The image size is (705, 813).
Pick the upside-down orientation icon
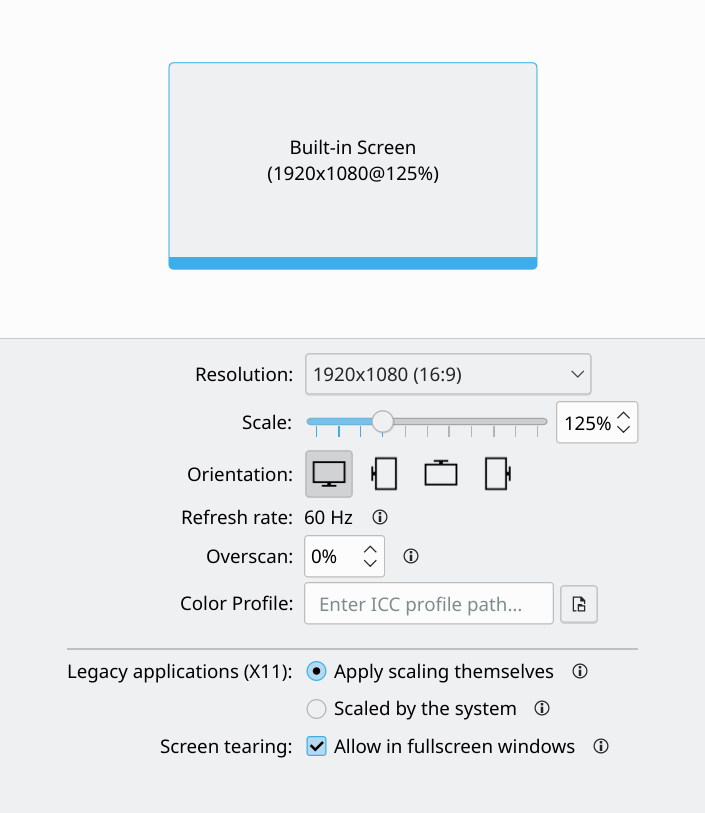click(441, 474)
